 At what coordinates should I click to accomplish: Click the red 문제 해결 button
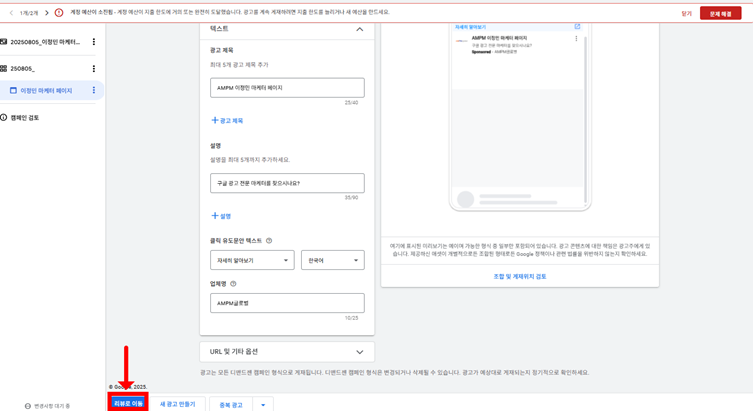pos(720,13)
